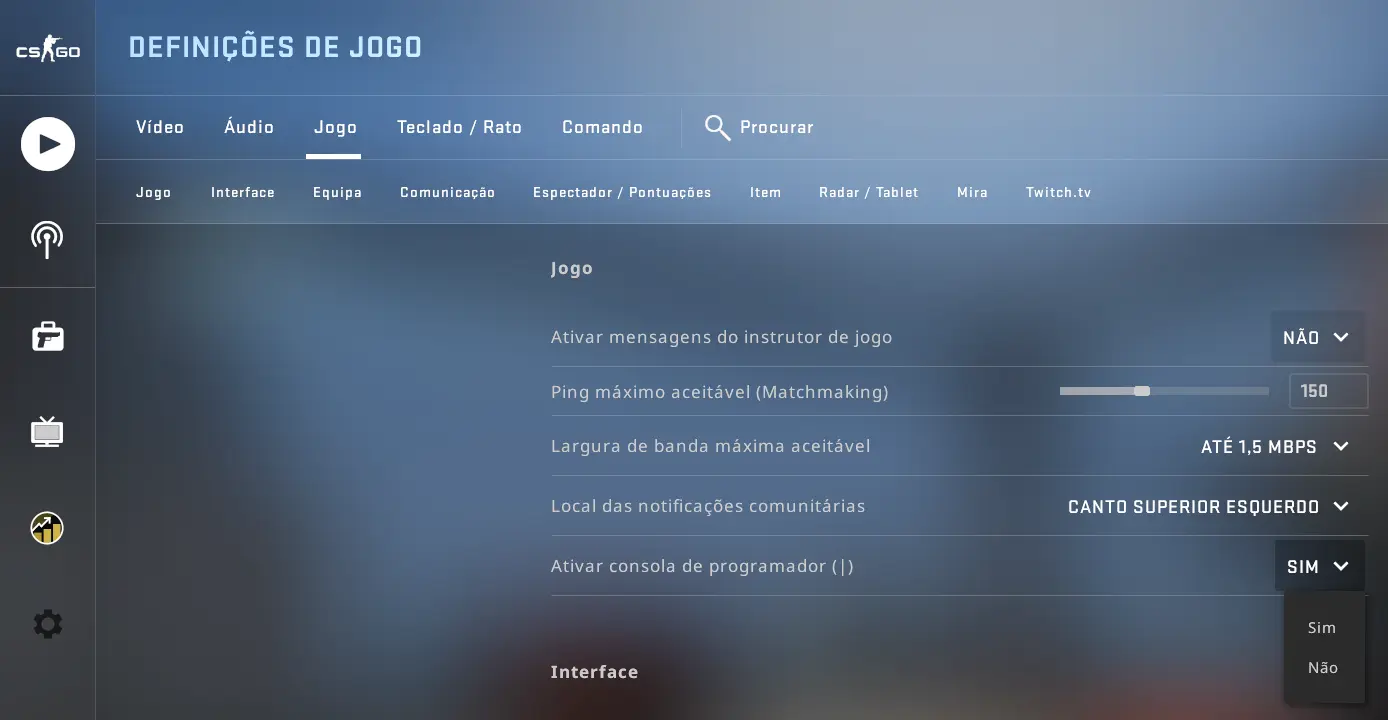
Task: Toggle the game instructor messages NÃO option
Action: point(1317,338)
